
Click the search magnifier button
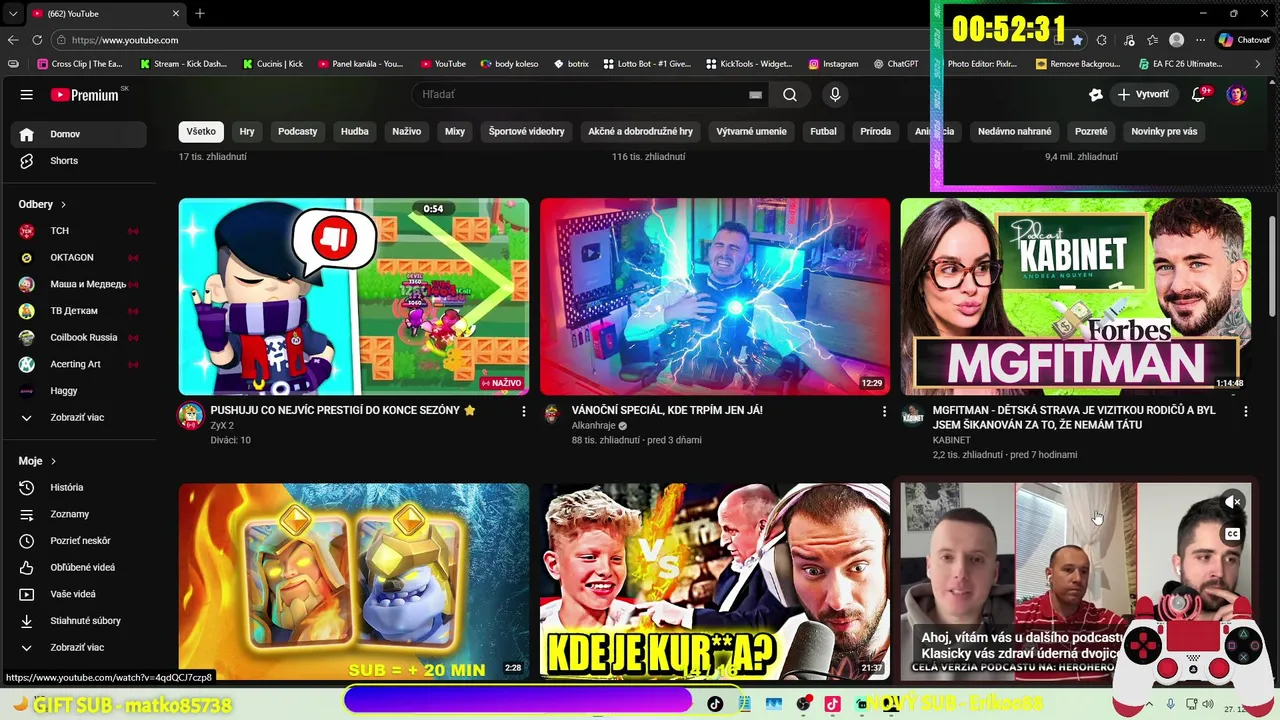tap(790, 95)
